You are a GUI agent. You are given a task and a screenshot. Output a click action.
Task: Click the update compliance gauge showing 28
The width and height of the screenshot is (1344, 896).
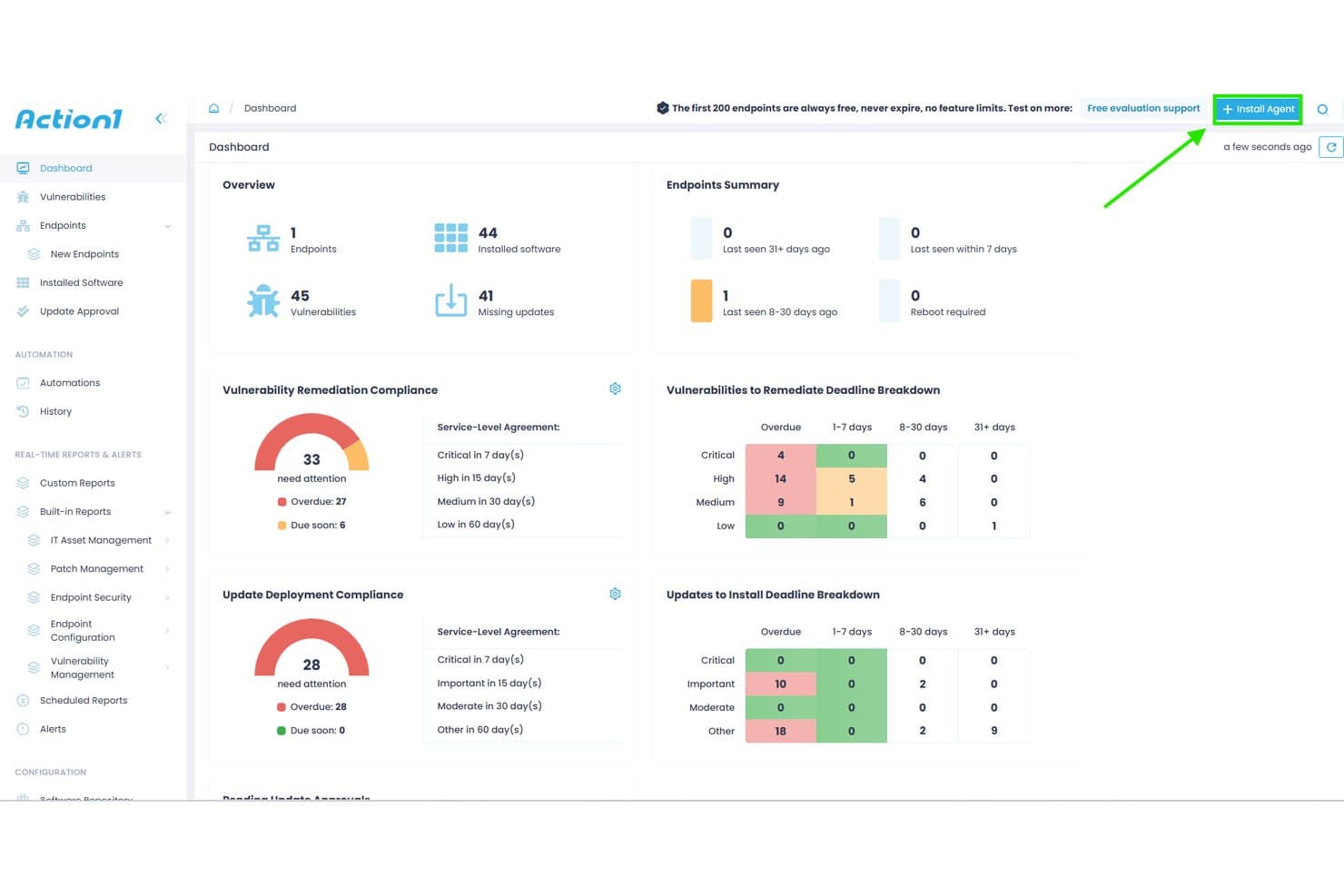[311, 647]
